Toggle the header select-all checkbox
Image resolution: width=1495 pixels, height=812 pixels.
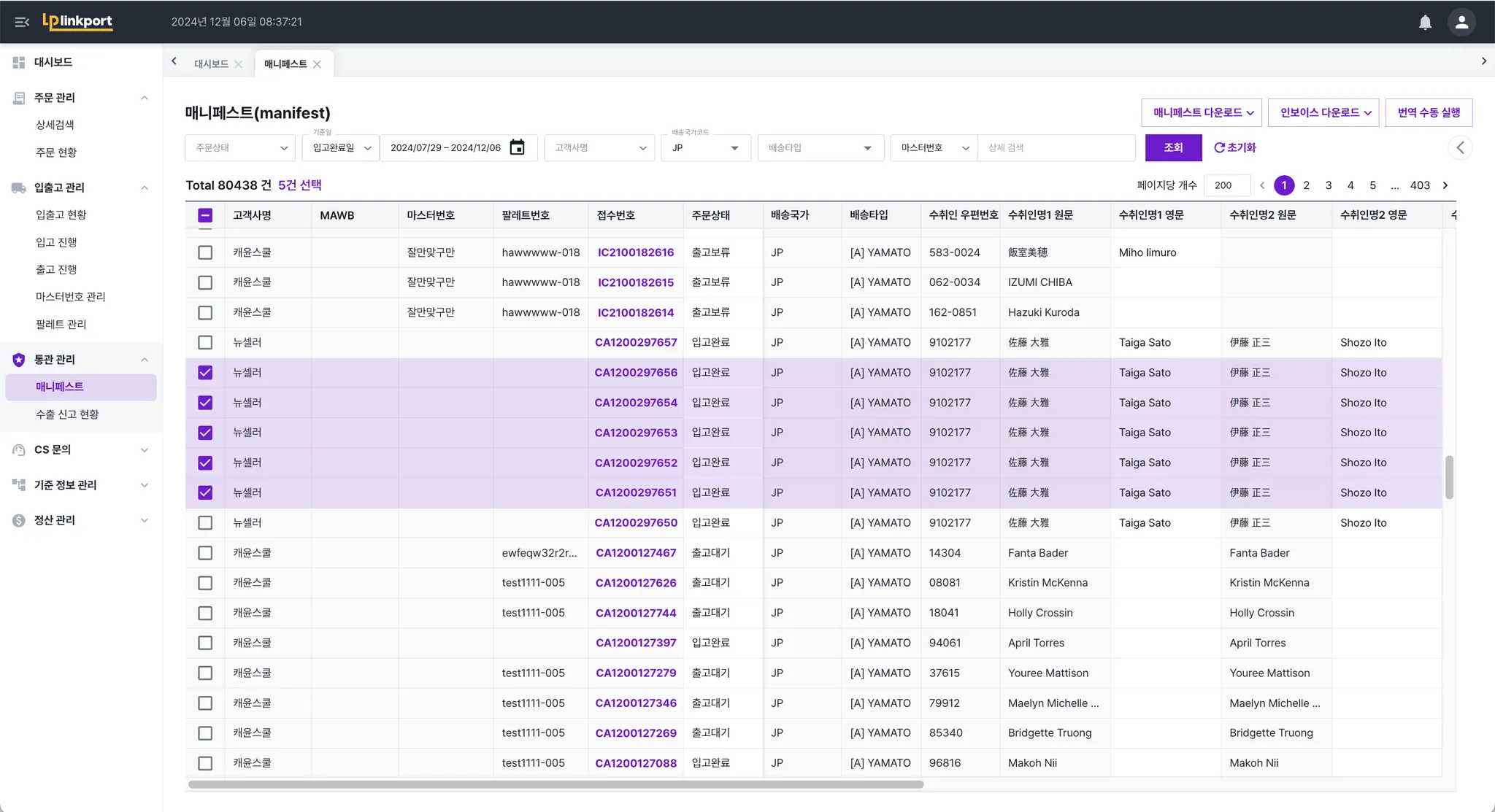pyautogui.click(x=205, y=215)
